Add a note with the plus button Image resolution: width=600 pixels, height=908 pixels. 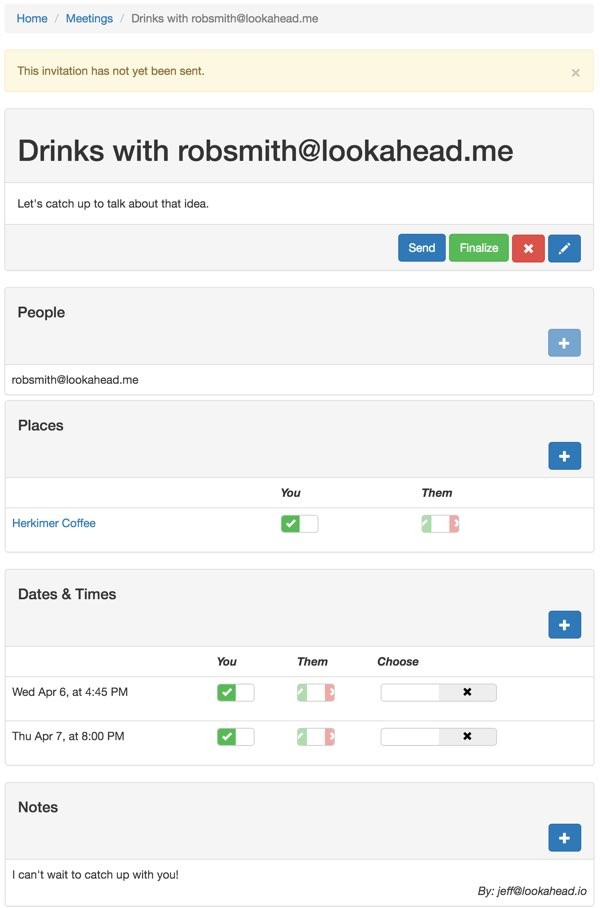coord(565,837)
